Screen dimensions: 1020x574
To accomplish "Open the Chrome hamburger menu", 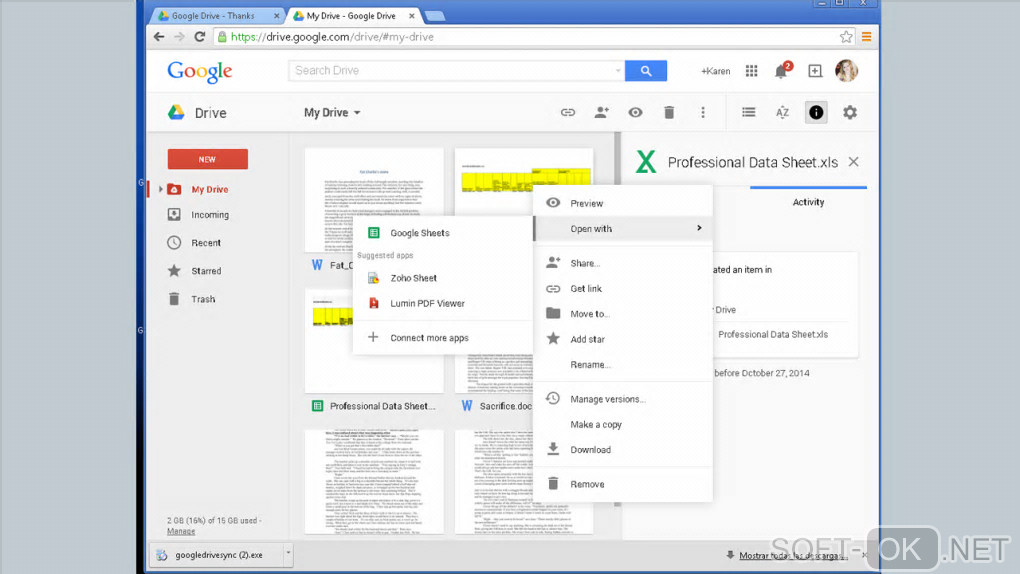I will point(866,37).
